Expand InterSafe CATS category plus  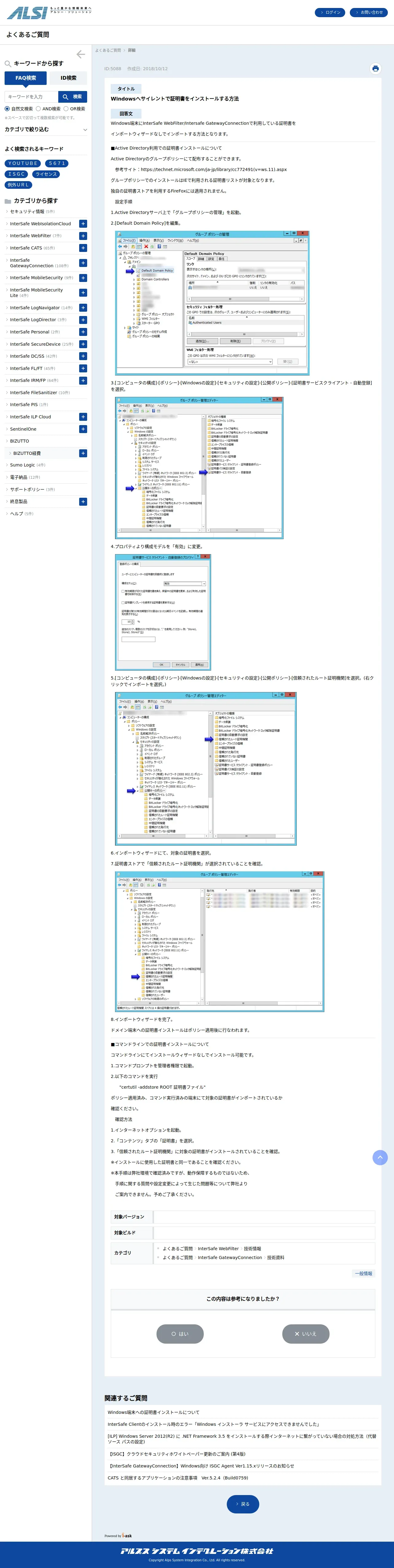point(83,248)
